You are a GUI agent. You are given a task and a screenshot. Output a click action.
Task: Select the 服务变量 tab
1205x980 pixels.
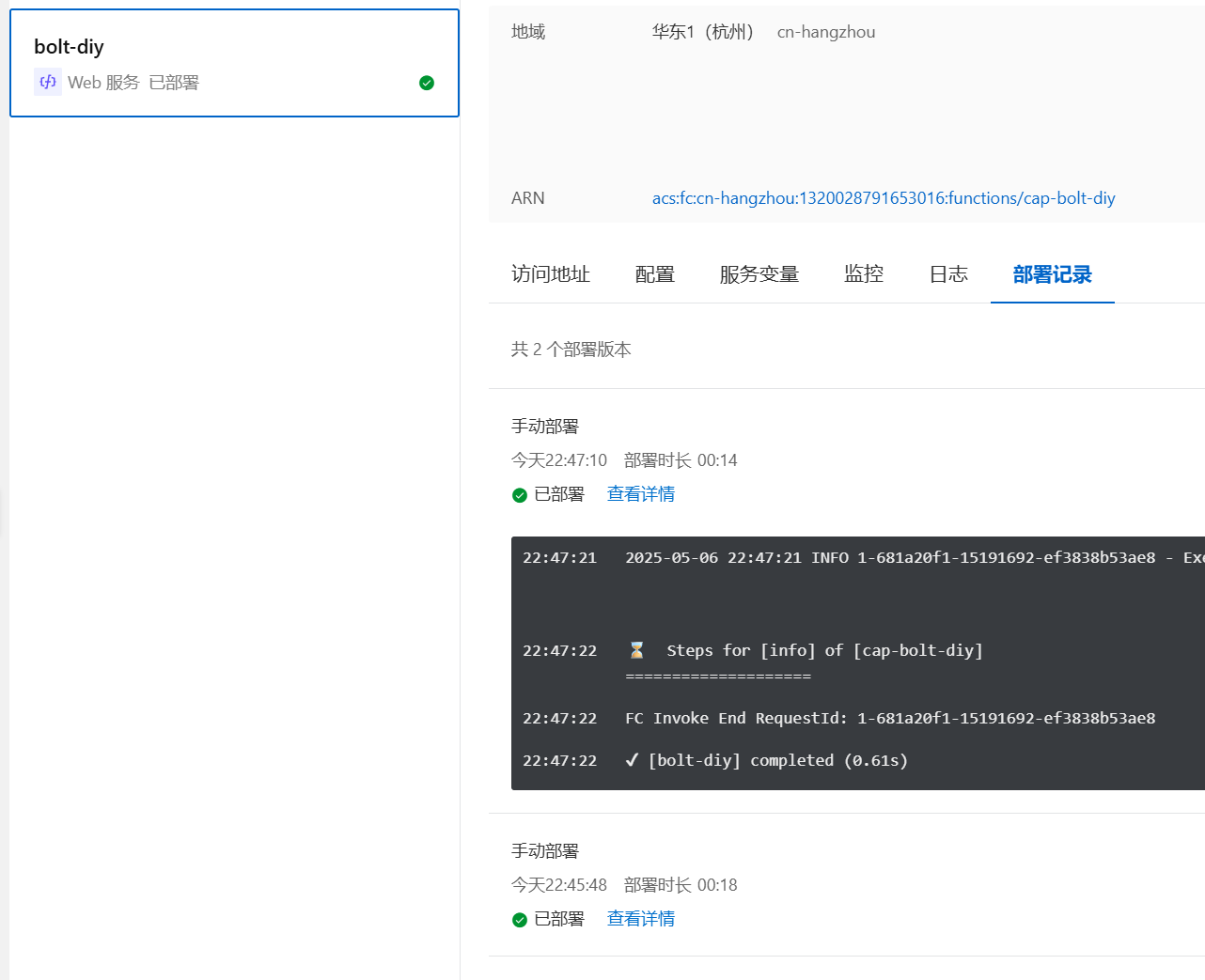click(759, 274)
